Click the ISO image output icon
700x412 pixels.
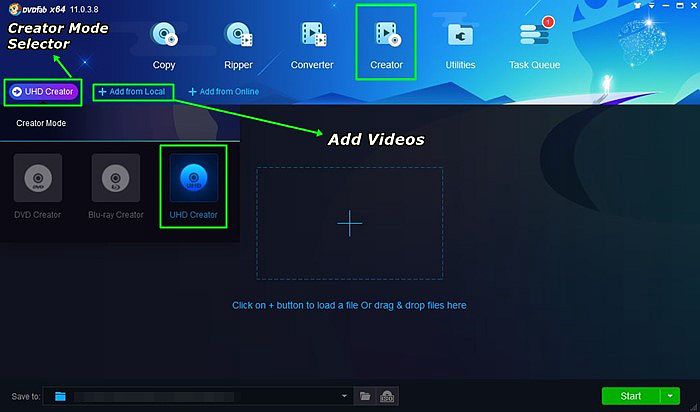click(387, 397)
